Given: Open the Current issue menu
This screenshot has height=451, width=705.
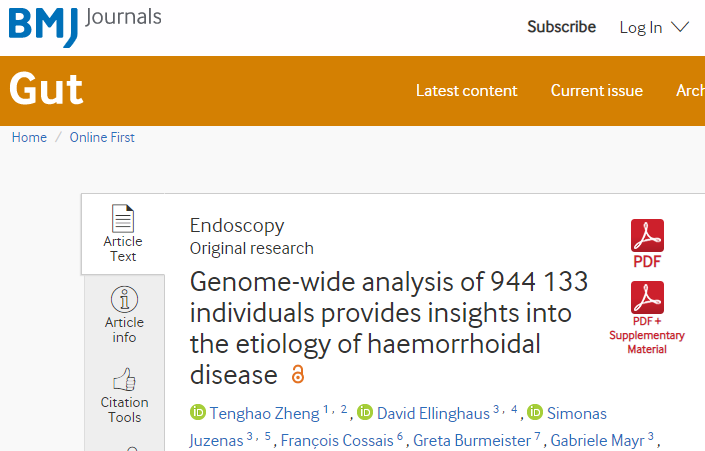Looking at the screenshot, I should click(597, 90).
